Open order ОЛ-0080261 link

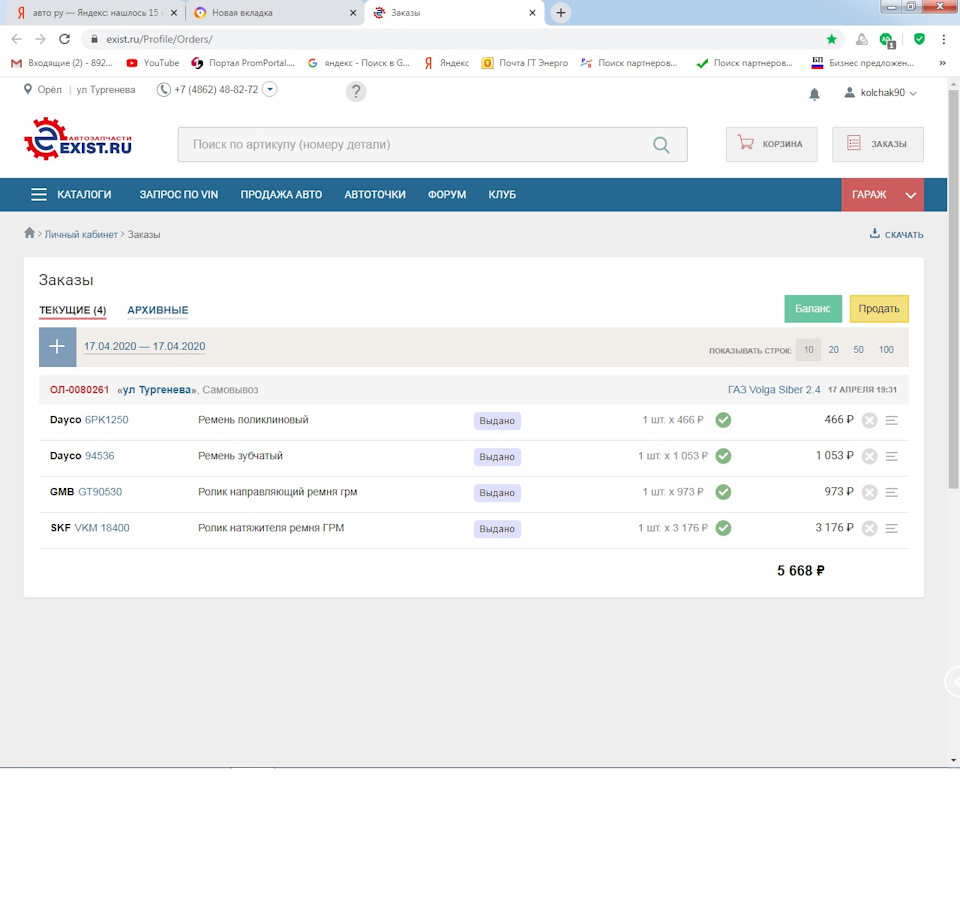click(80, 390)
